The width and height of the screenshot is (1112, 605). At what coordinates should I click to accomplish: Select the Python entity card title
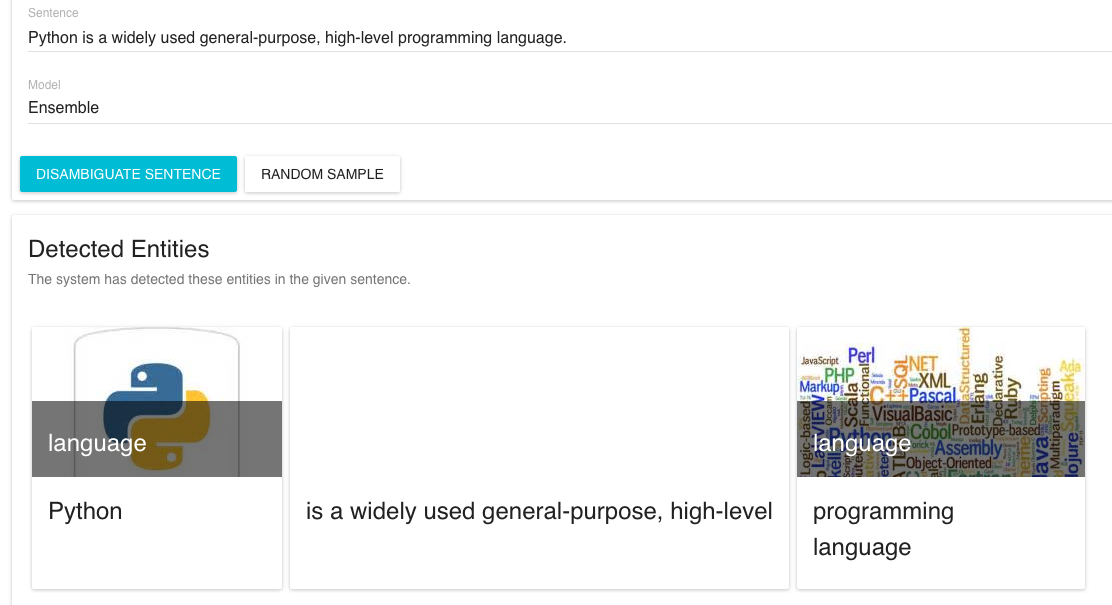(85, 511)
